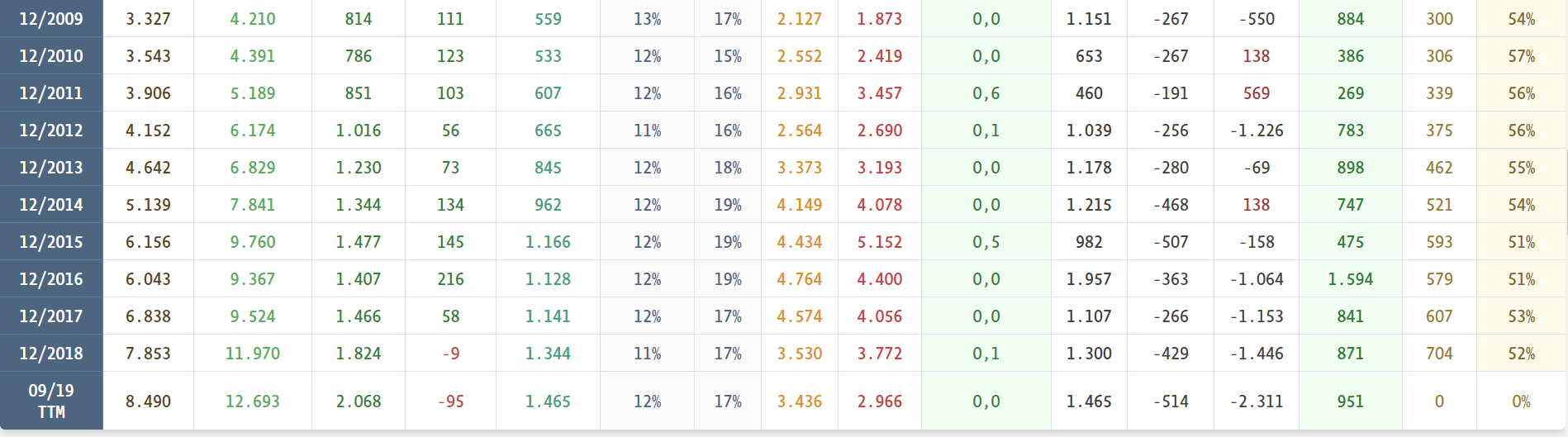Click the green 12.693 value
Screen dimensions: 1568x437
[253, 401]
